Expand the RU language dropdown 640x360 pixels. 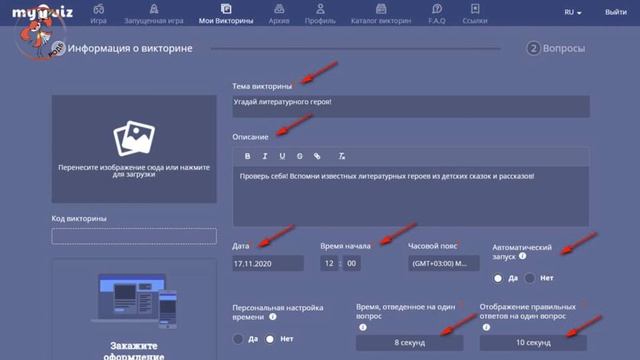point(573,12)
